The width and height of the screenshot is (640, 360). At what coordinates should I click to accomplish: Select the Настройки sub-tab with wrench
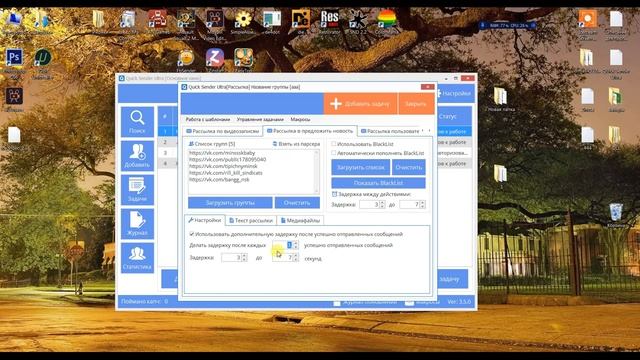point(204,220)
